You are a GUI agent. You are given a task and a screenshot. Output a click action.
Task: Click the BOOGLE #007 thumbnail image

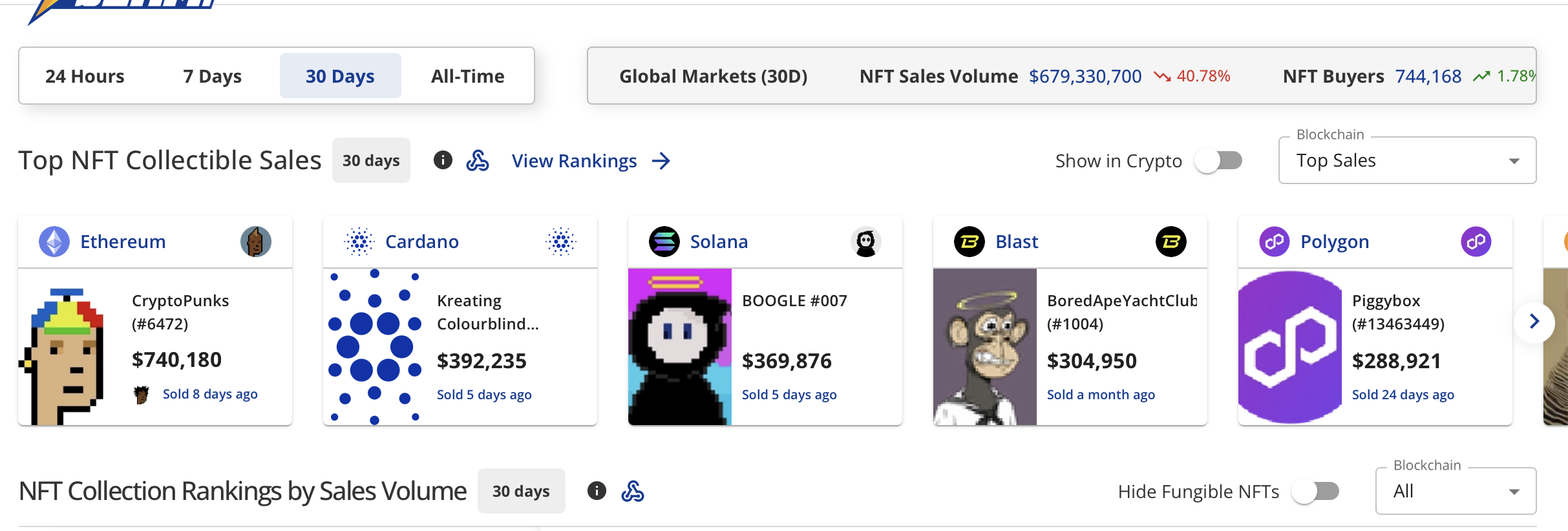pyautogui.click(x=680, y=347)
